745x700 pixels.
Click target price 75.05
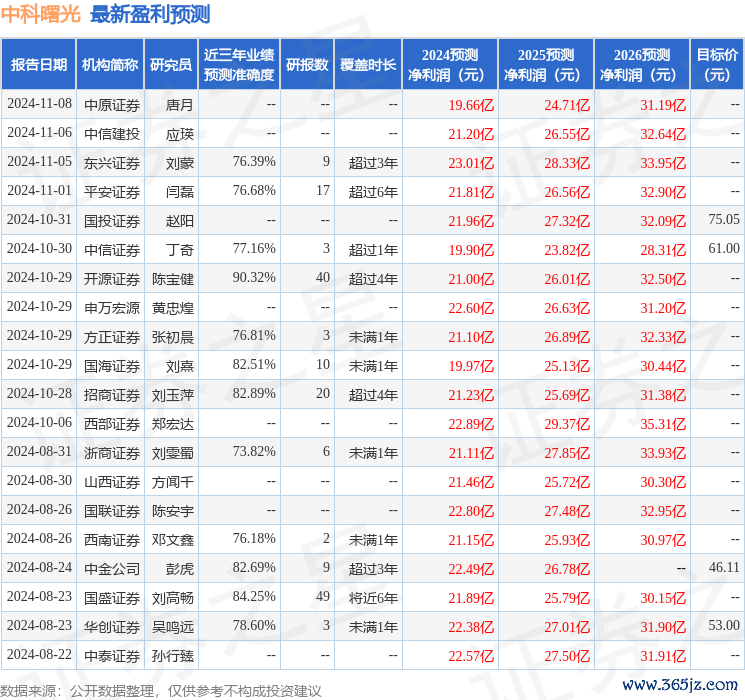click(x=724, y=220)
